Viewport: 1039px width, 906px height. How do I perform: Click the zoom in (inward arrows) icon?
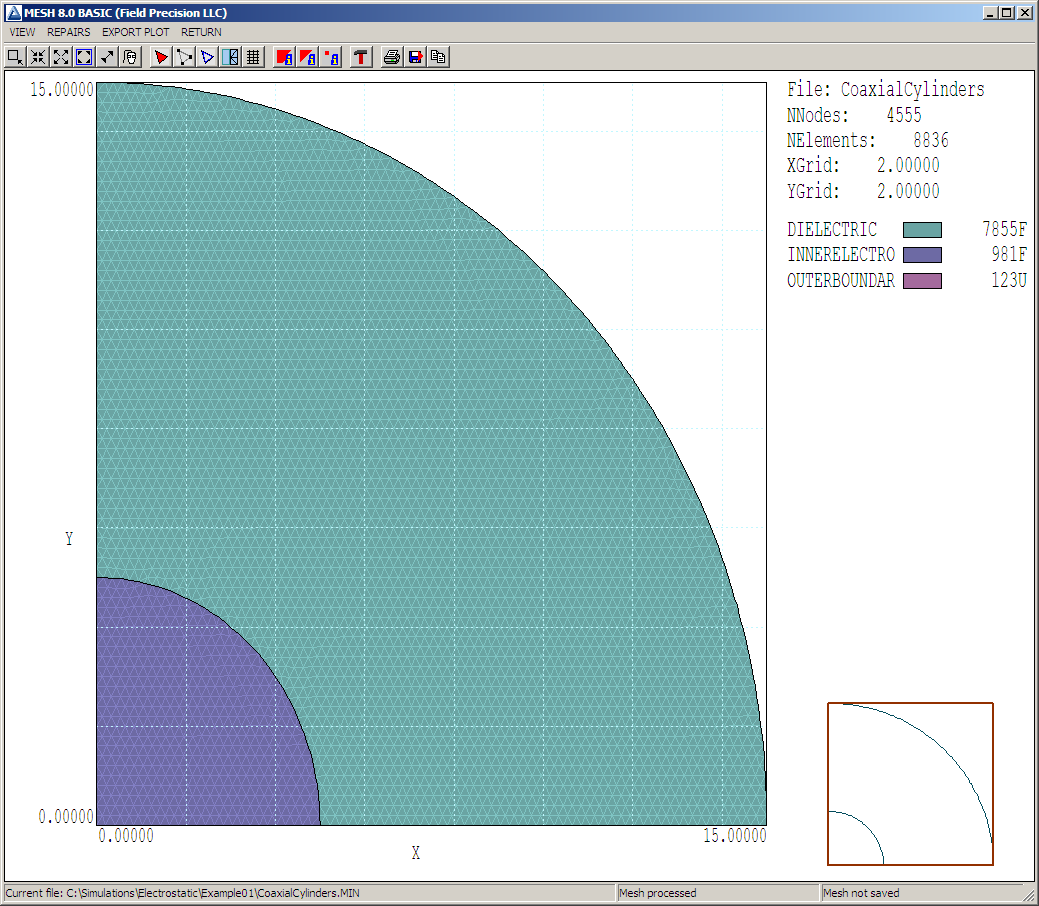tap(38, 57)
